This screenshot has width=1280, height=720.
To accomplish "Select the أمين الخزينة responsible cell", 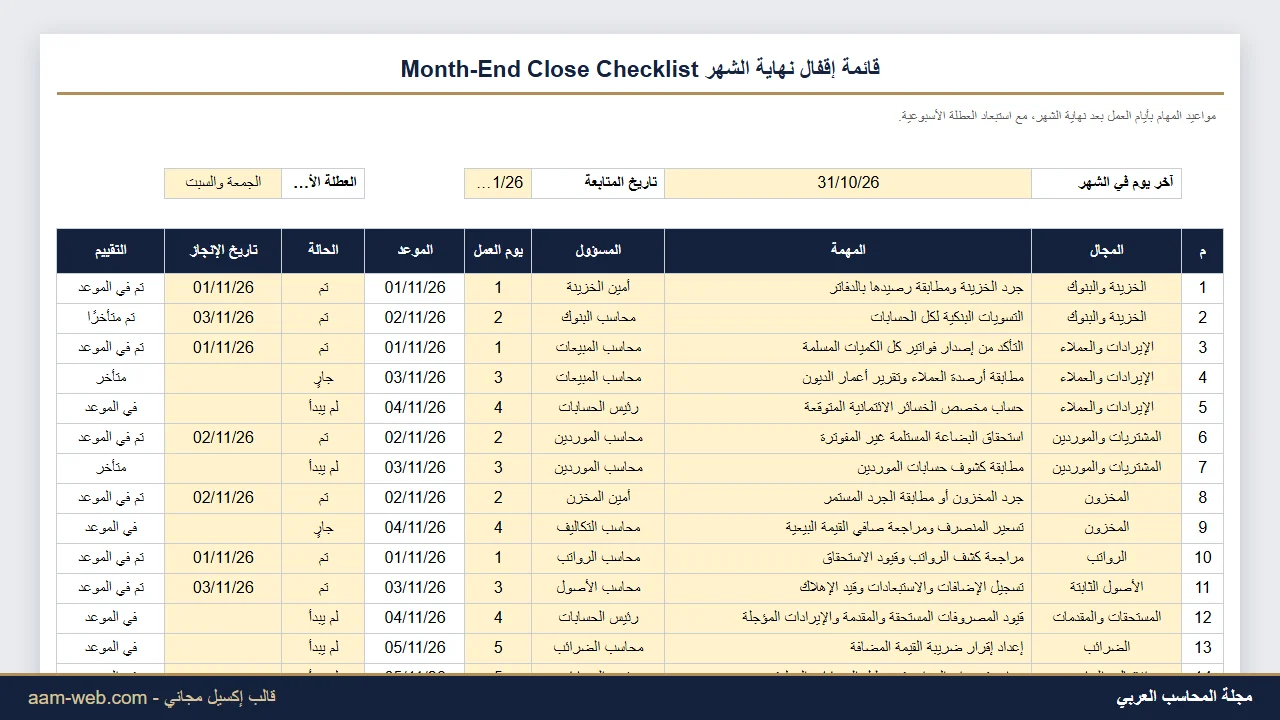I will coord(598,288).
